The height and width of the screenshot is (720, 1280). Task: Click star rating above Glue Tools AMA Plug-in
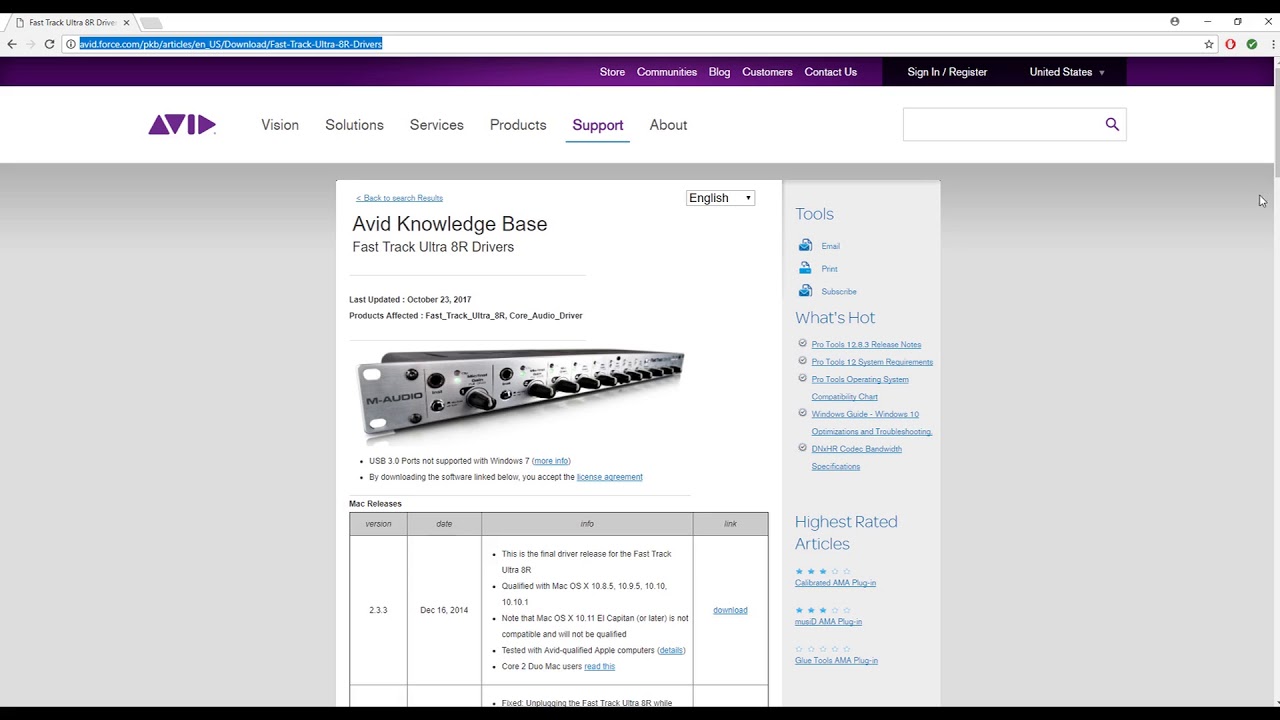click(x=823, y=648)
